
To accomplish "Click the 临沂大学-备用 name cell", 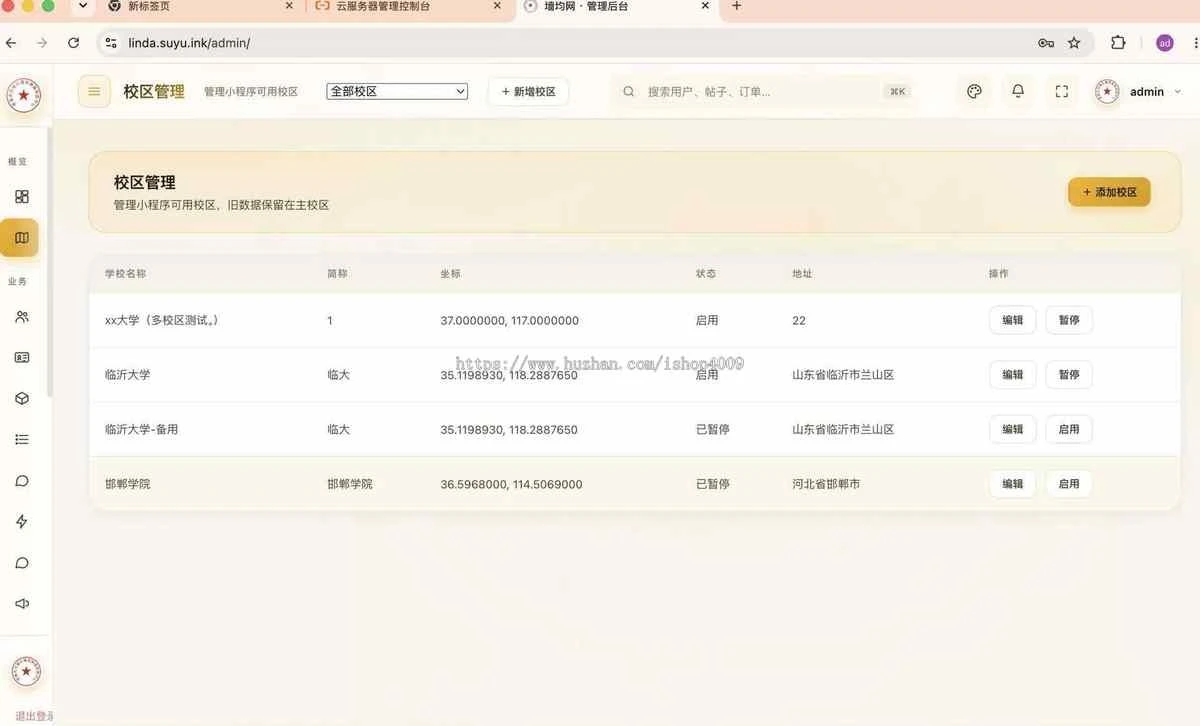I will click(x=141, y=429).
